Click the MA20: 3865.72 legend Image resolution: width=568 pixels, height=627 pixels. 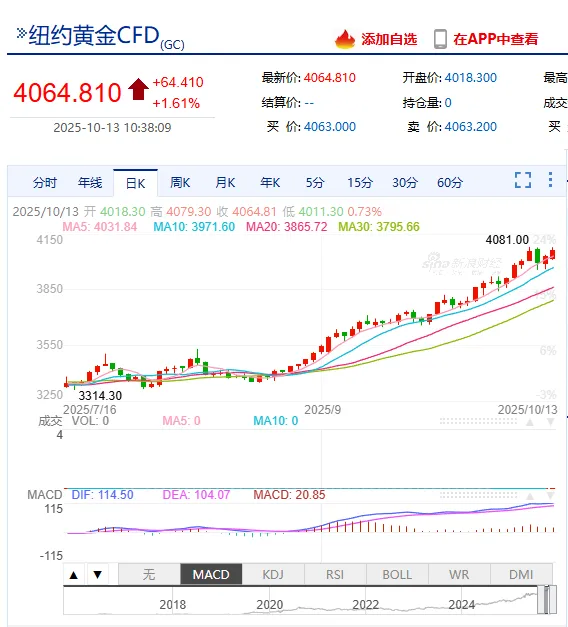click(286, 227)
